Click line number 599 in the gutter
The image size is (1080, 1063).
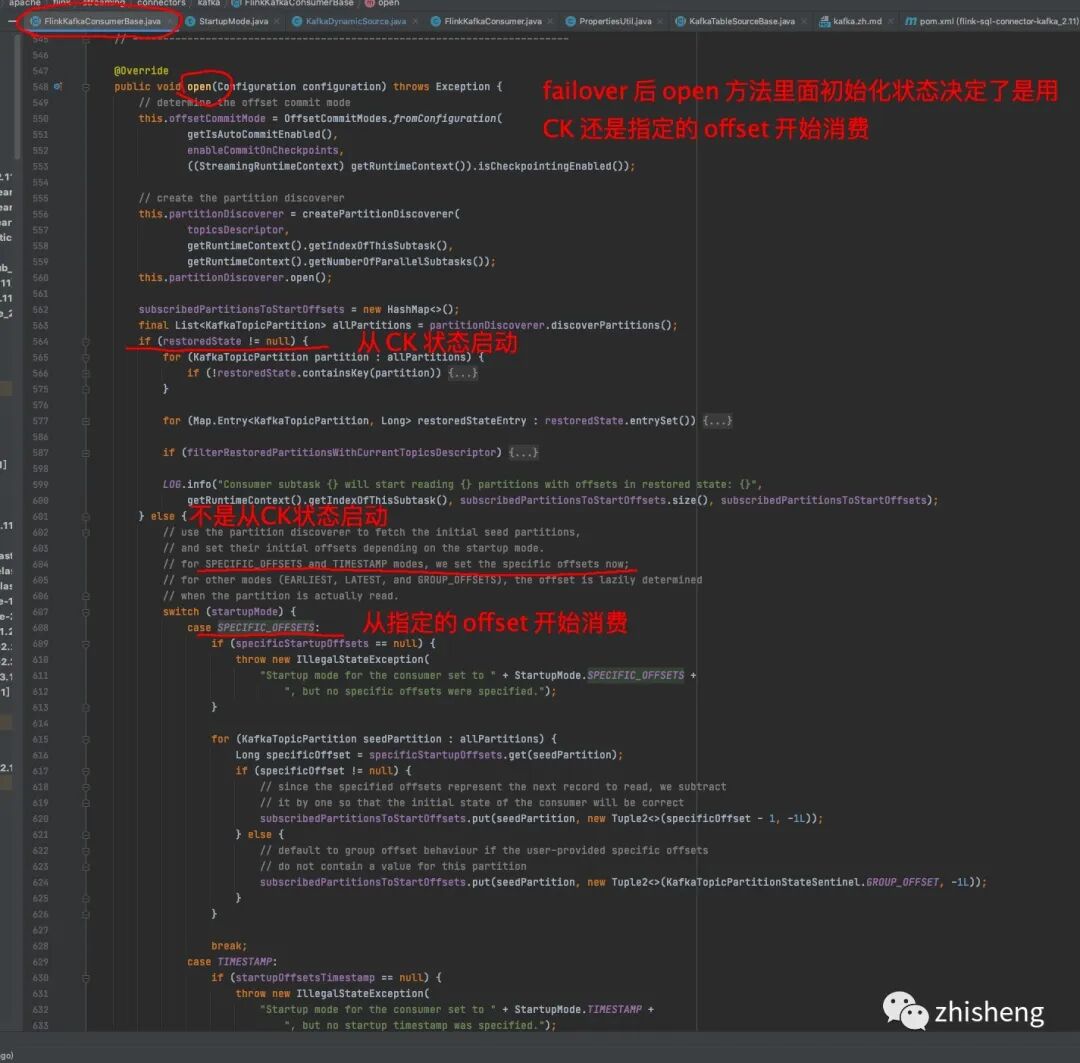(x=41, y=485)
